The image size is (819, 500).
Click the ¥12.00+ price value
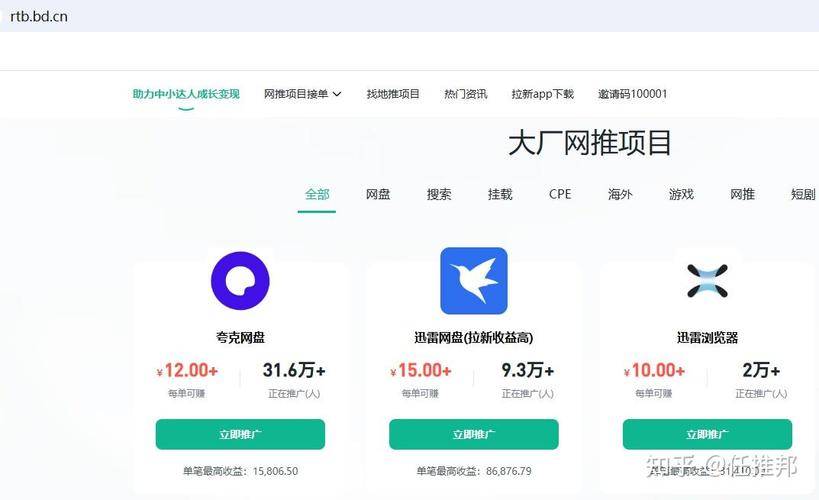coord(187,370)
